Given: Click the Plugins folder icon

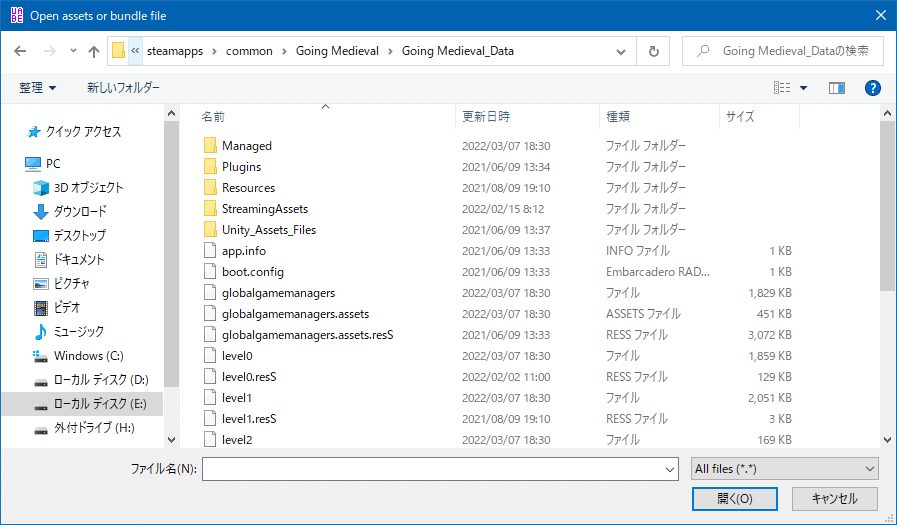Looking at the screenshot, I should coord(210,166).
